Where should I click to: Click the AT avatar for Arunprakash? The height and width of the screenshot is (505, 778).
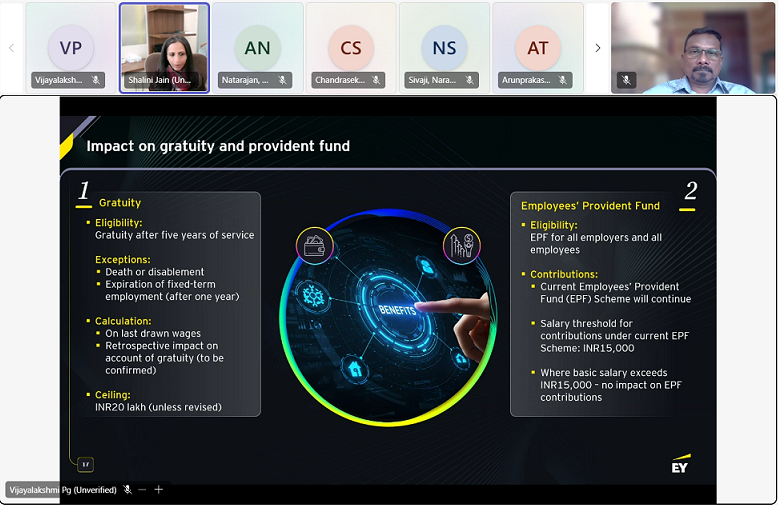538,48
